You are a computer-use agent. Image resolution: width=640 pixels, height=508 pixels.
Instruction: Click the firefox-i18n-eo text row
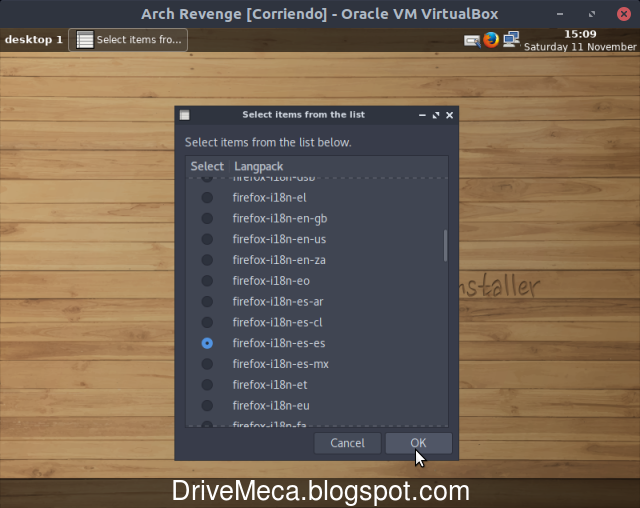click(271, 281)
